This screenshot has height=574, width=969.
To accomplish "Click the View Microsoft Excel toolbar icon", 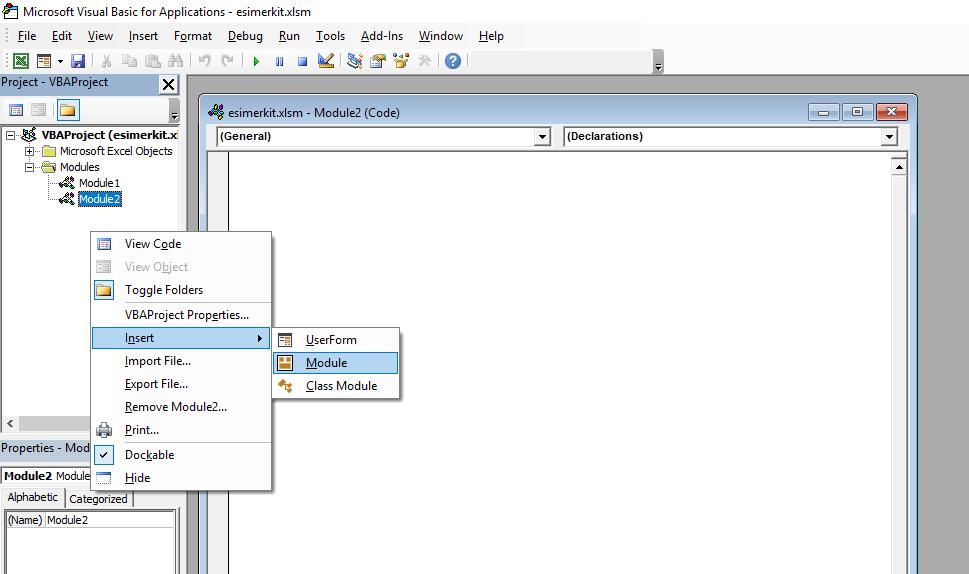I will click(x=21, y=61).
